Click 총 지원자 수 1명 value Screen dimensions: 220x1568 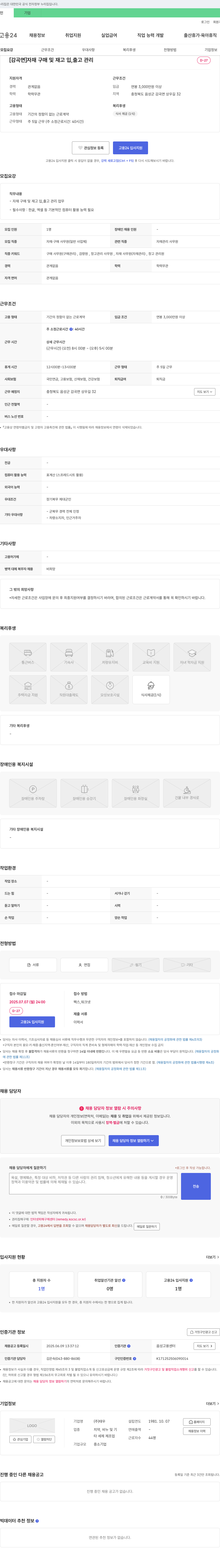pos(41,1289)
